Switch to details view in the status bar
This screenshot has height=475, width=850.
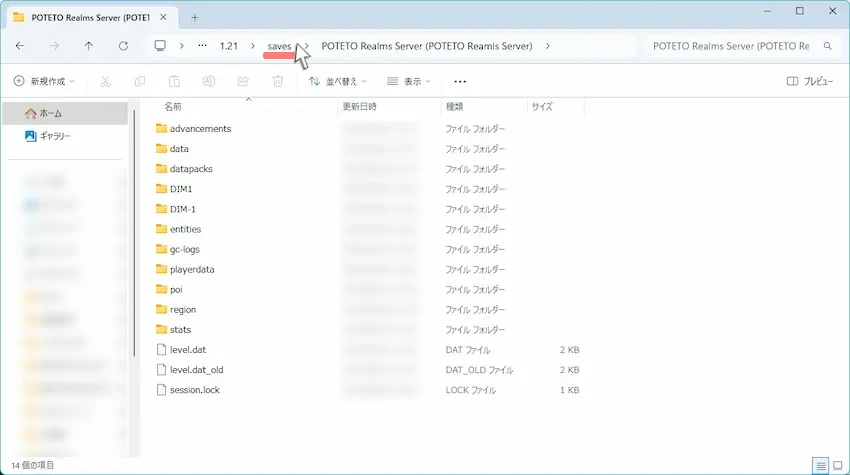(x=820, y=465)
